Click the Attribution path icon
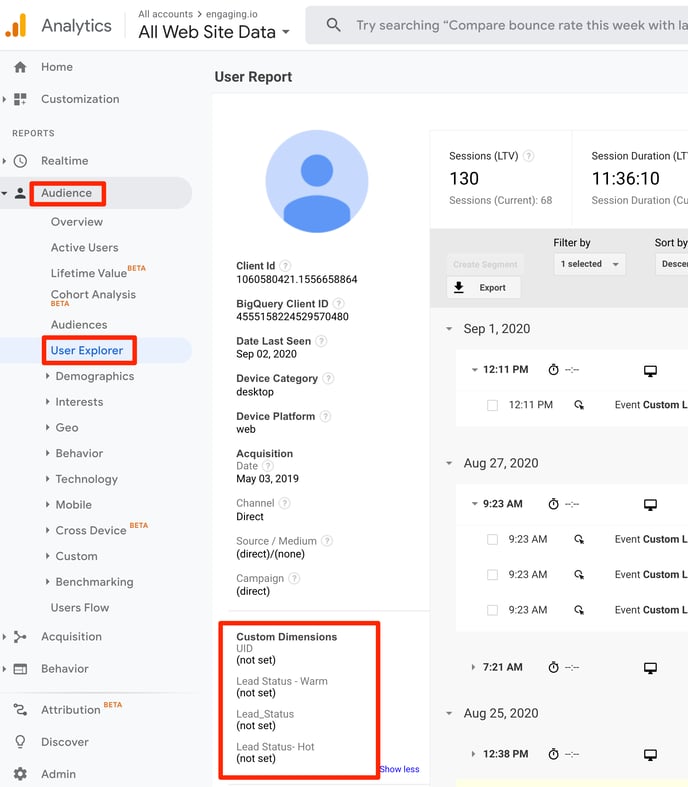Screen dimensions: 688x787 20,710
